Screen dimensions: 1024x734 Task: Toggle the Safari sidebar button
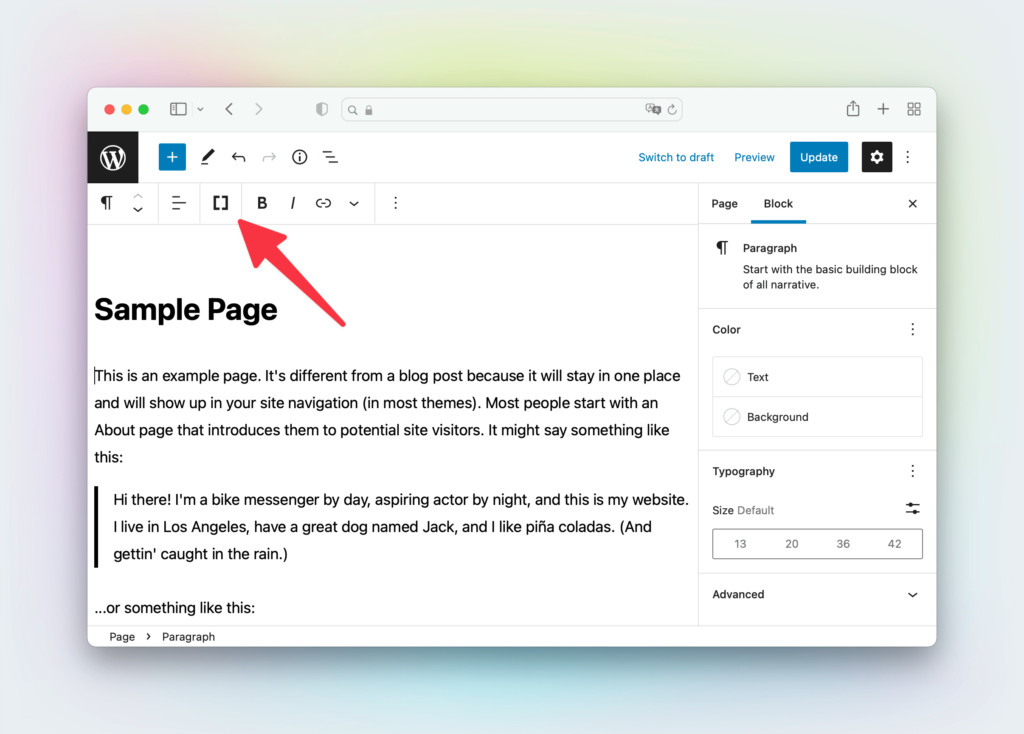(178, 109)
